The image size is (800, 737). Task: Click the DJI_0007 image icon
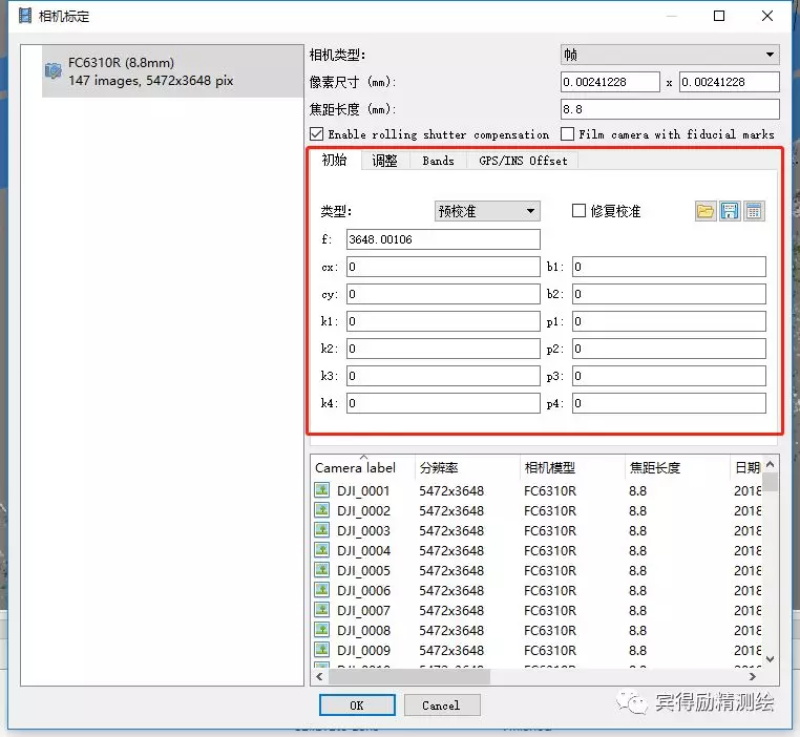[322, 611]
